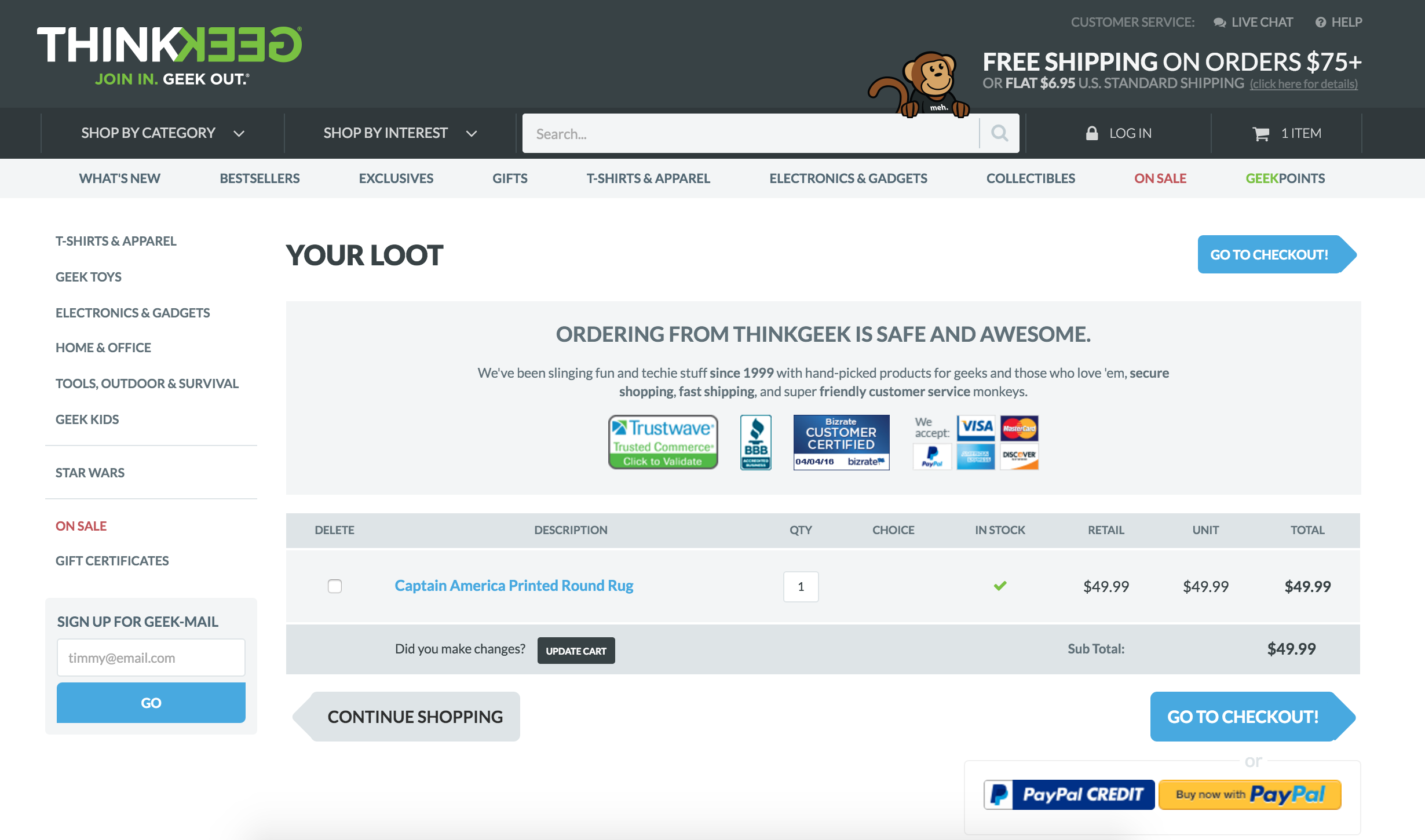
Task: Click Buy now with PayPal button
Action: [1250, 794]
